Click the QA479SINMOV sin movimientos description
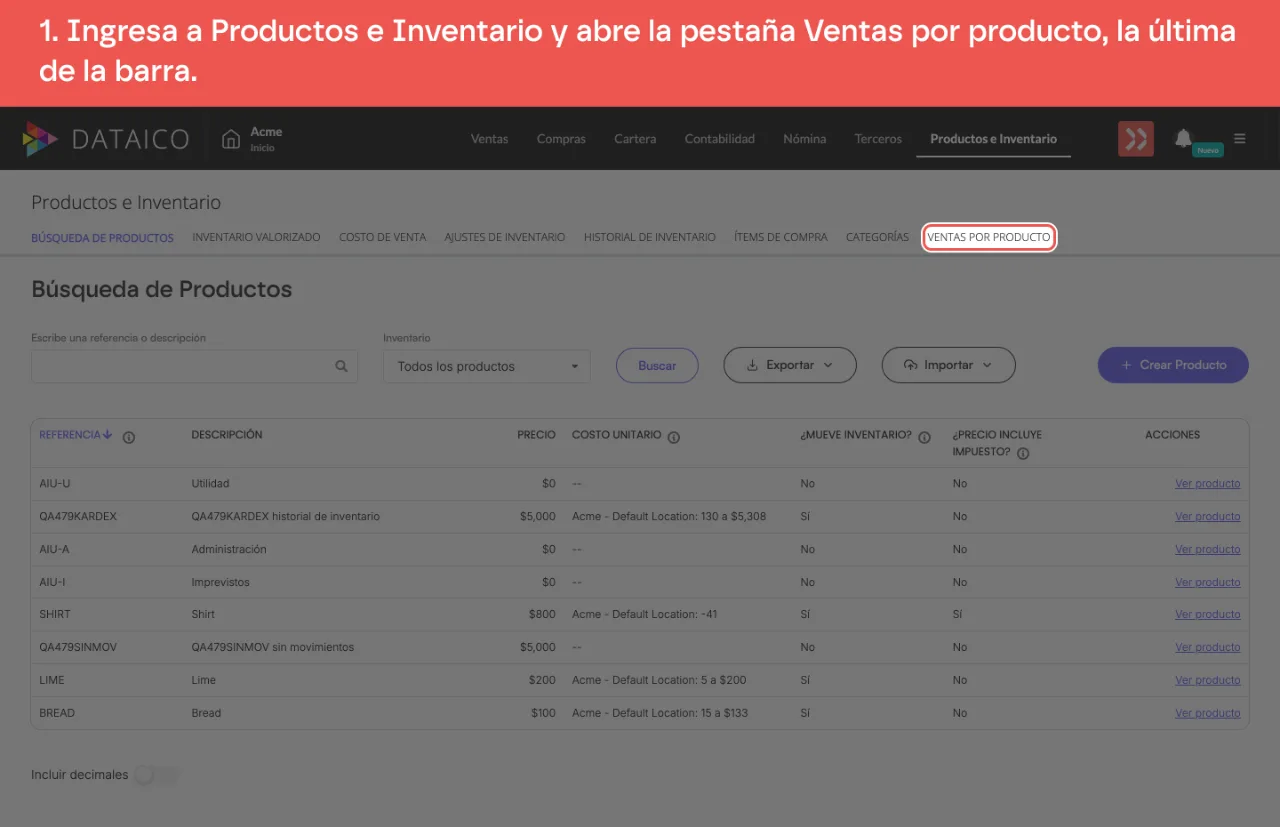Viewport: 1280px width, 827px height. point(272,647)
